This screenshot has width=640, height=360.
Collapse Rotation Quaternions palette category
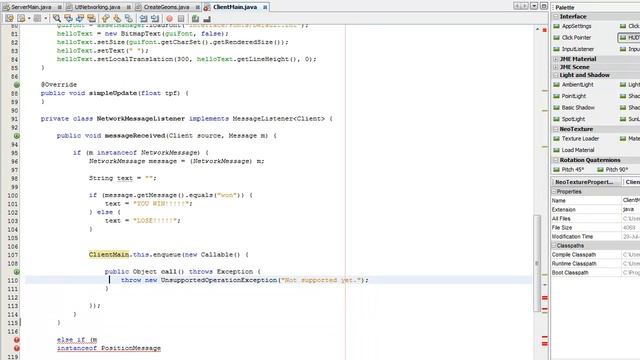point(556,160)
